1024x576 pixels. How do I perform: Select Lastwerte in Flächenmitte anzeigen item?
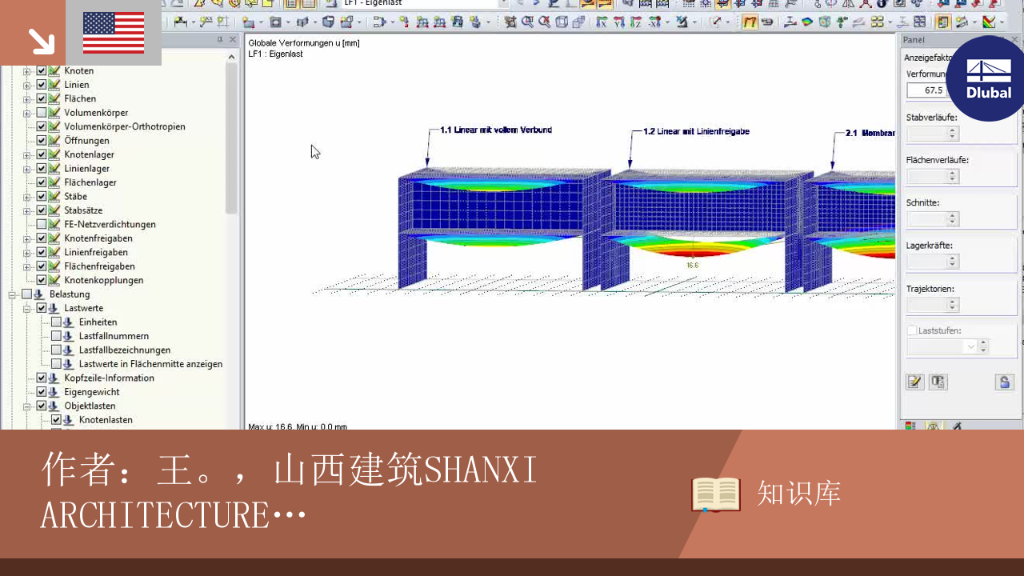click(x=151, y=364)
